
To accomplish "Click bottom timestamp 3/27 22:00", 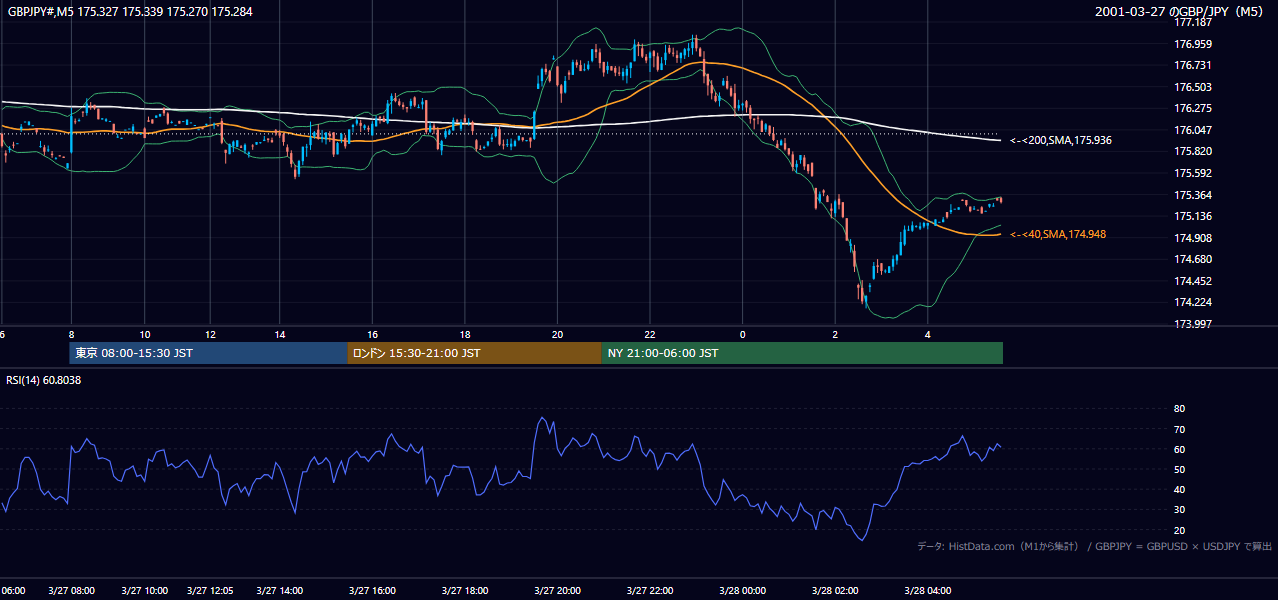I will coord(650,591).
